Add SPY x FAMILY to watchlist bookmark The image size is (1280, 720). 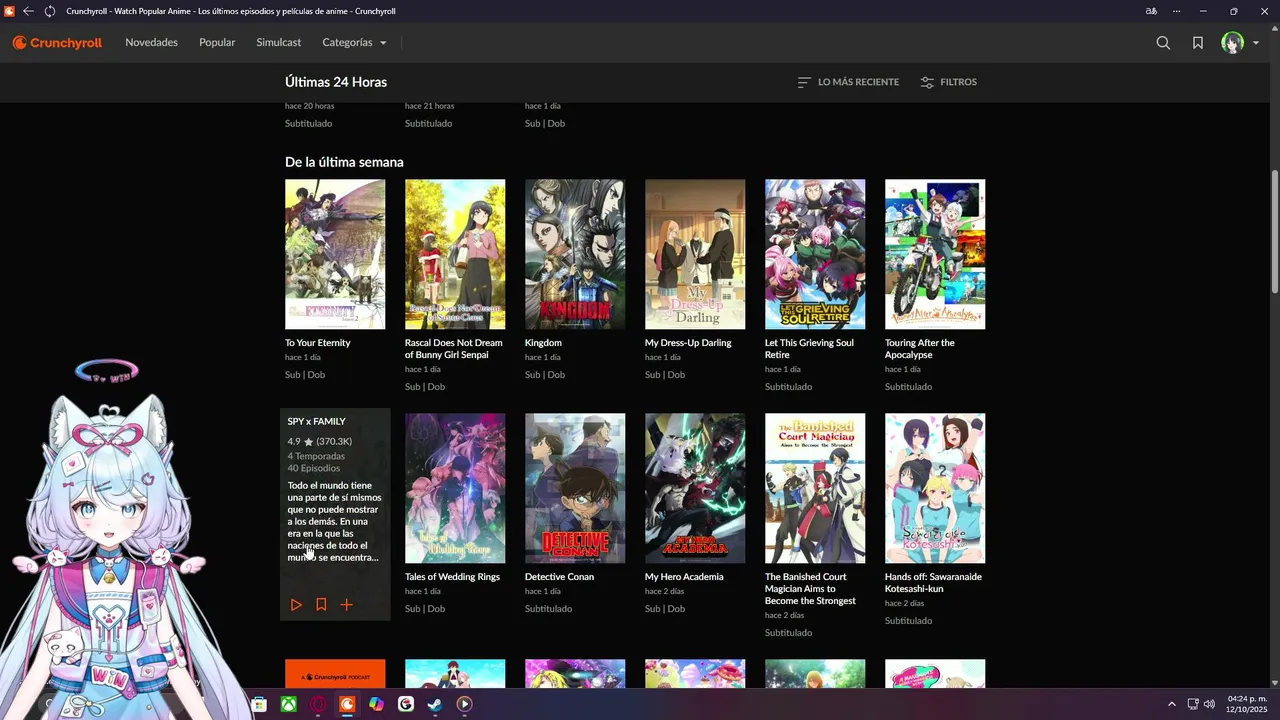point(321,605)
